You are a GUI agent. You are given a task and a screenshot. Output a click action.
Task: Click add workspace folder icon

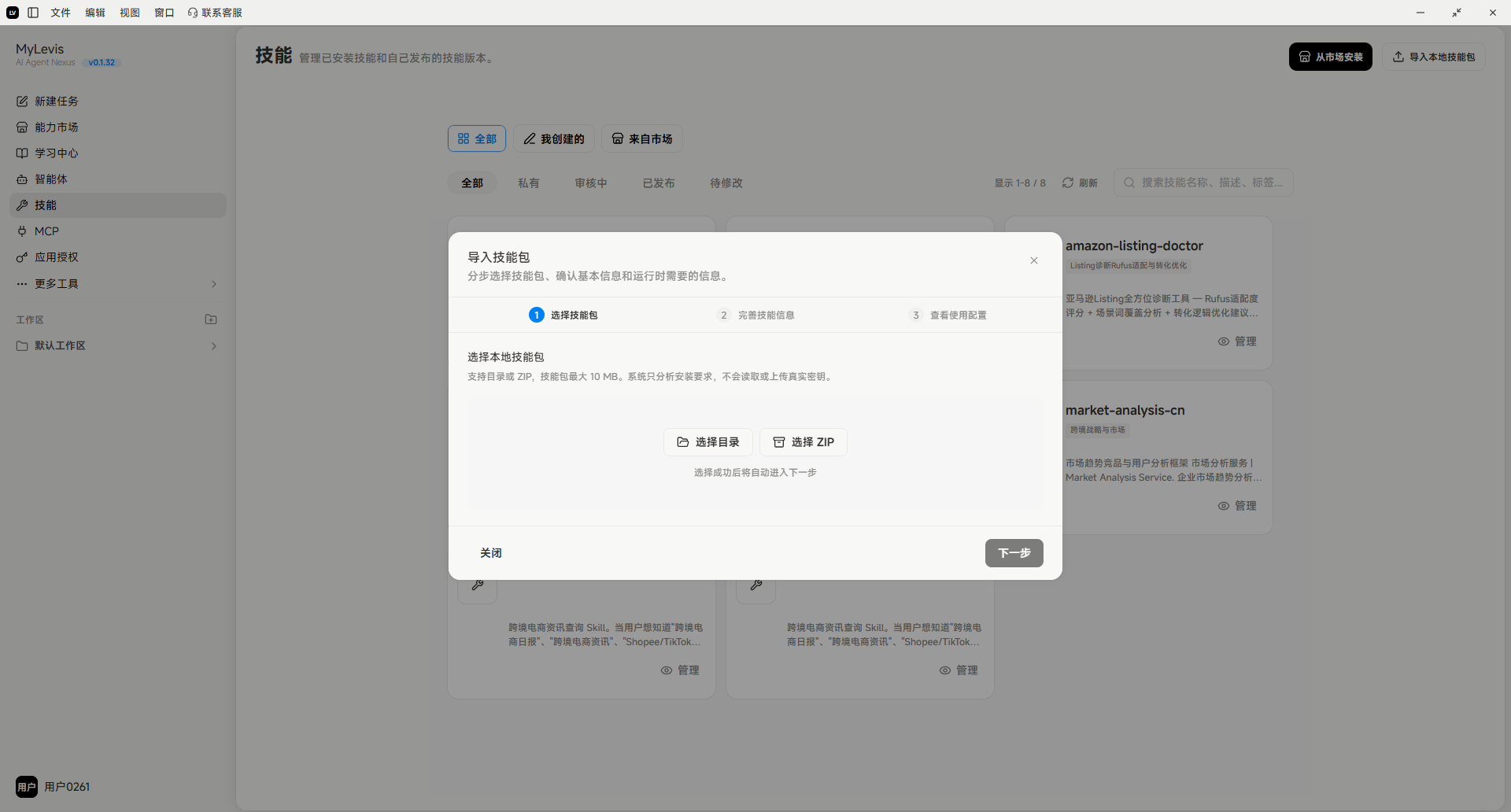[x=211, y=319]
